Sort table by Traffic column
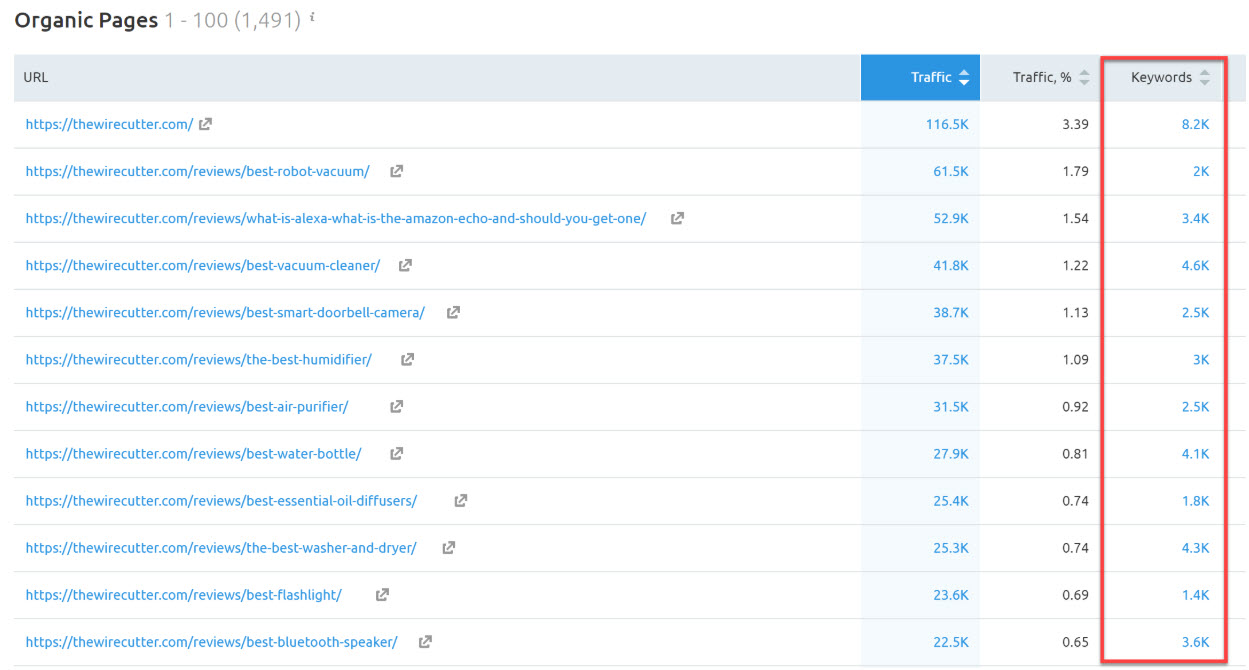 tap(939, 78)
